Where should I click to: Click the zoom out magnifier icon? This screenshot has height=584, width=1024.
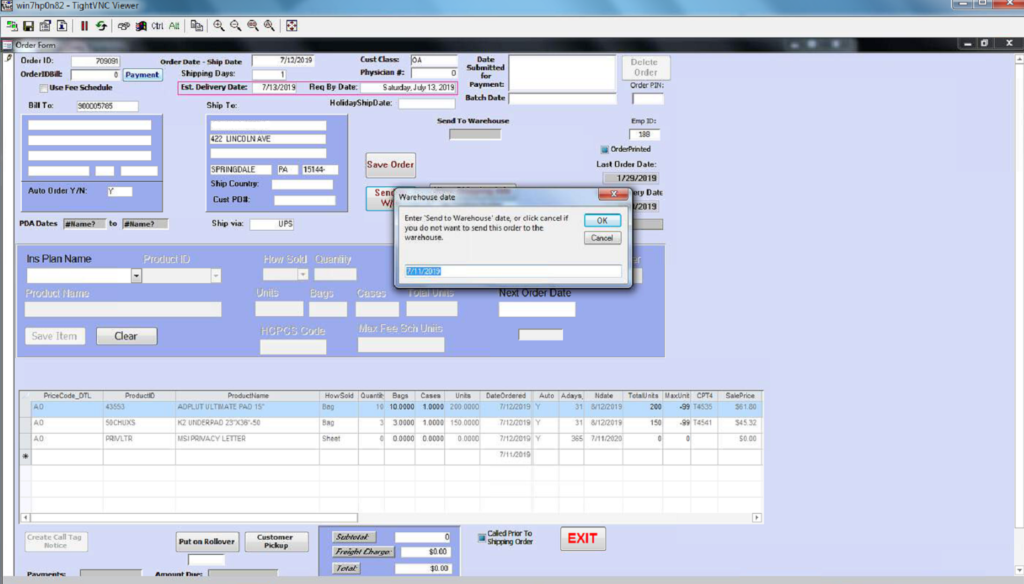point(235,25)
